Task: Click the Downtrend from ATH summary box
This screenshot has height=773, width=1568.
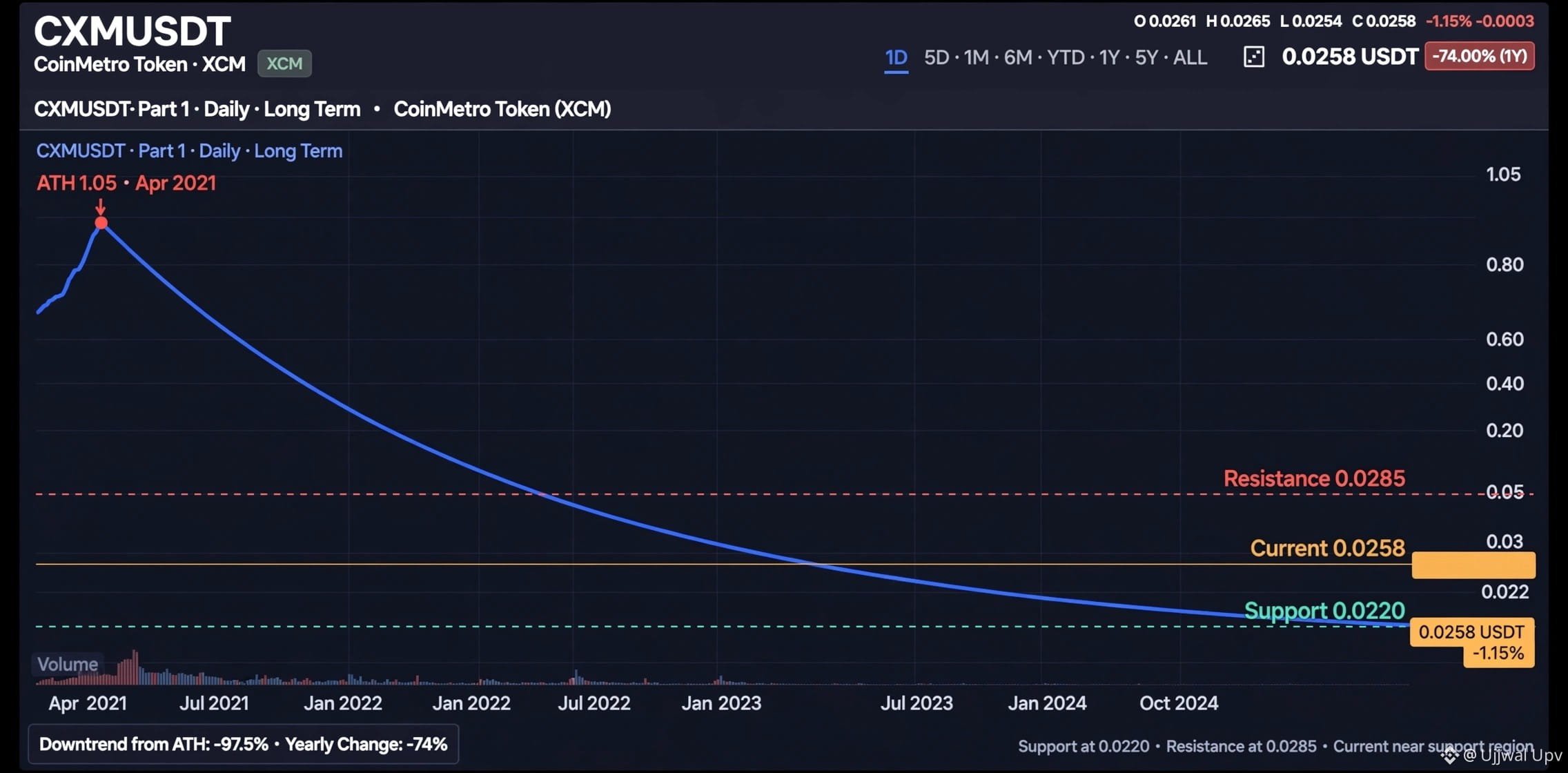Action: tap(243, 744)
